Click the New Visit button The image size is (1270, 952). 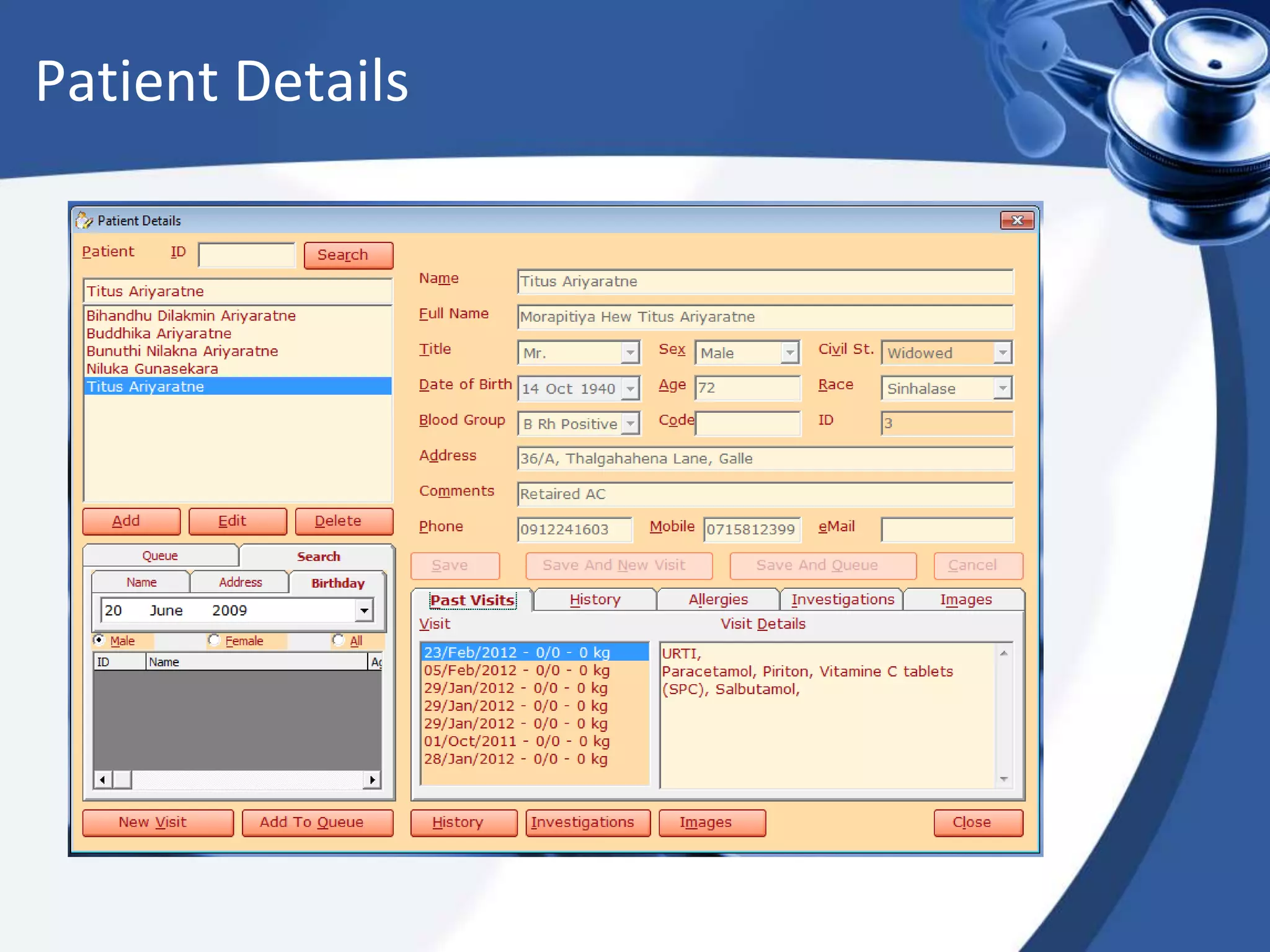pos(158,822)
